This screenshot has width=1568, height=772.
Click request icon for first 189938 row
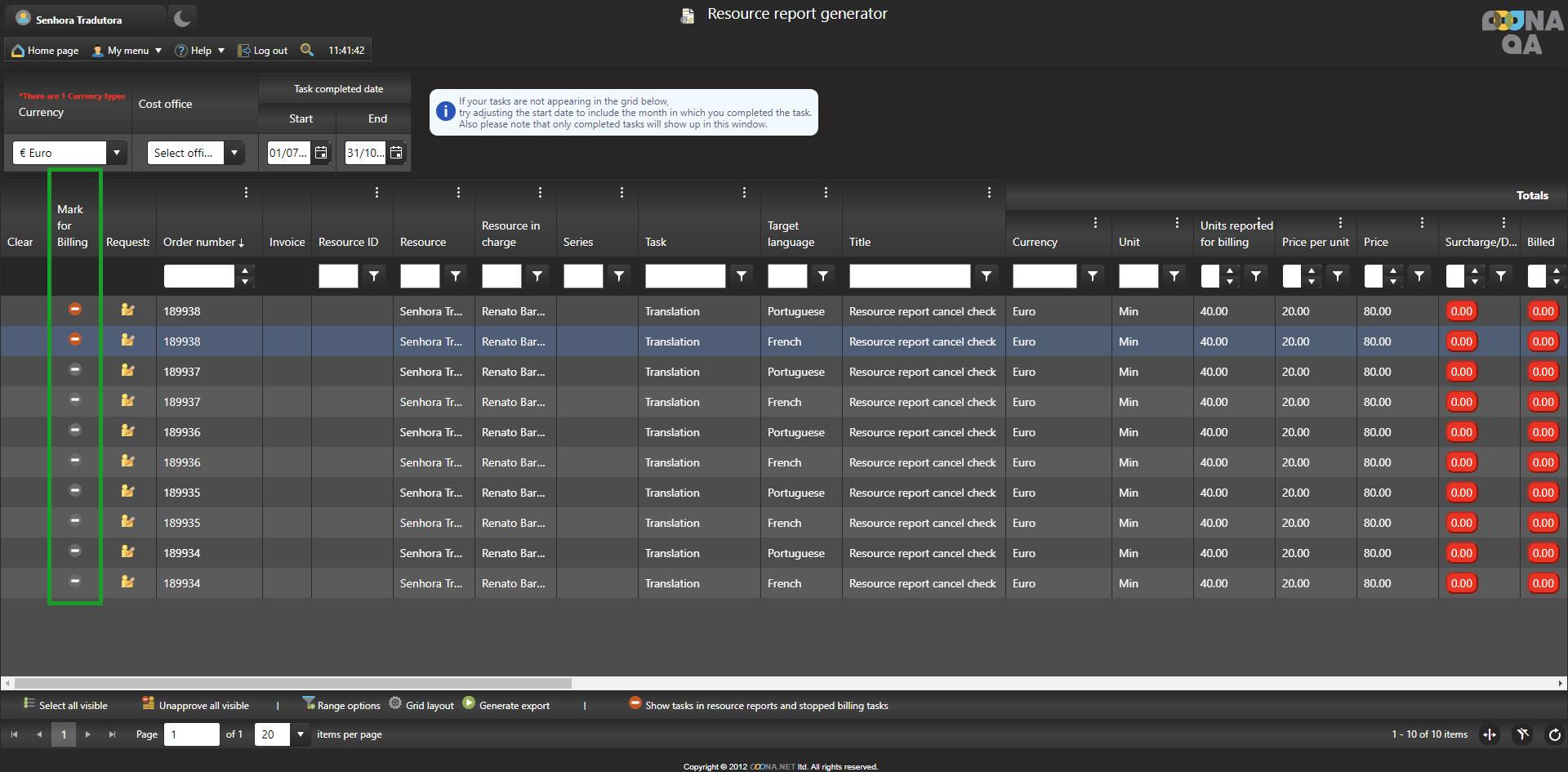[127, 310]
